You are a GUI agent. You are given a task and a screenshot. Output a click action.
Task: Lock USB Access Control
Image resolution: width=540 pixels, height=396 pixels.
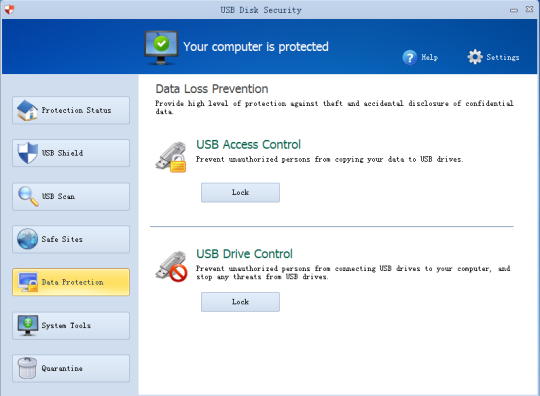(x=240, y=192)
